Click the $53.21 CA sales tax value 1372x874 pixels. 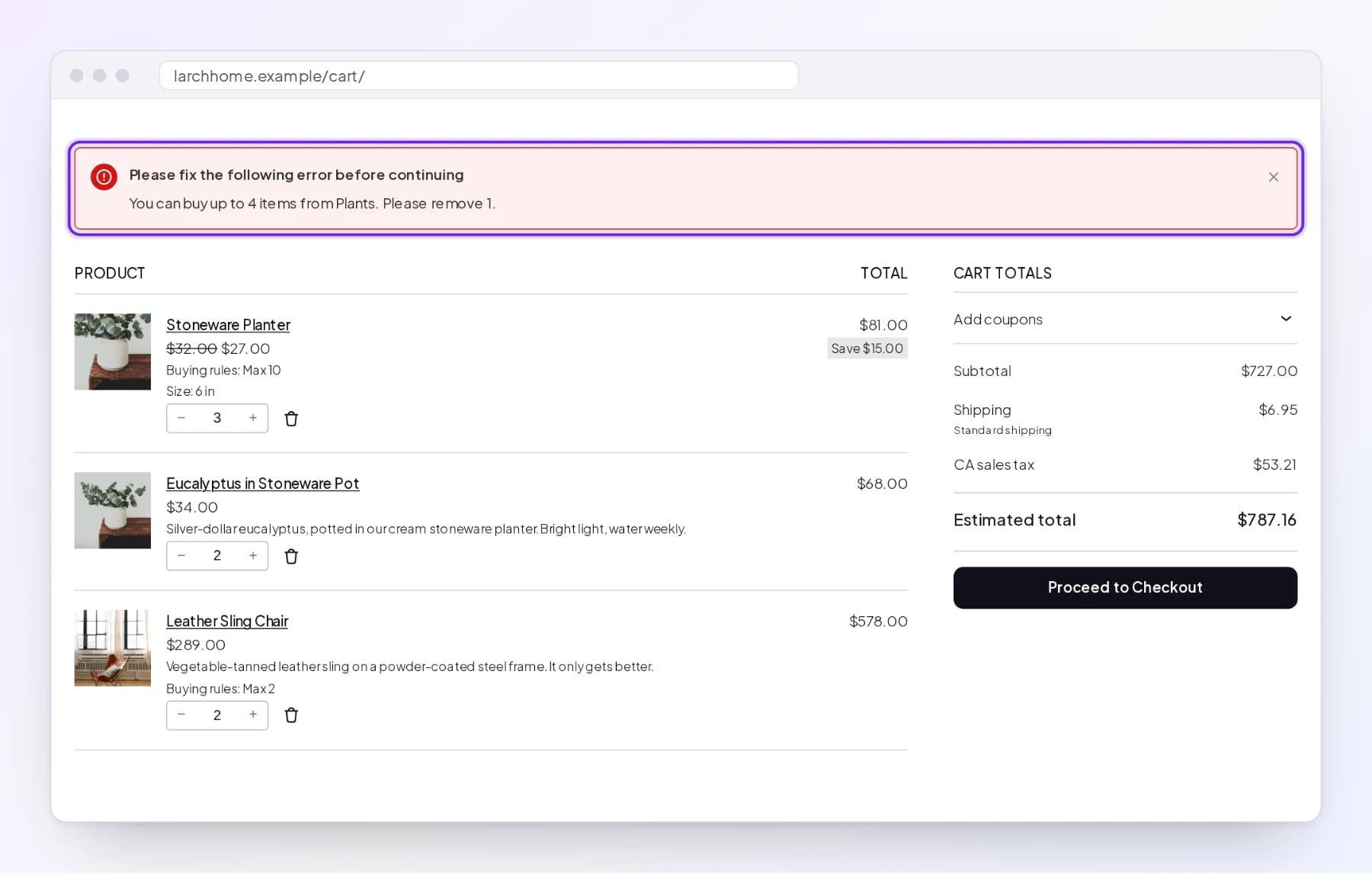(x=1275, y=464)
